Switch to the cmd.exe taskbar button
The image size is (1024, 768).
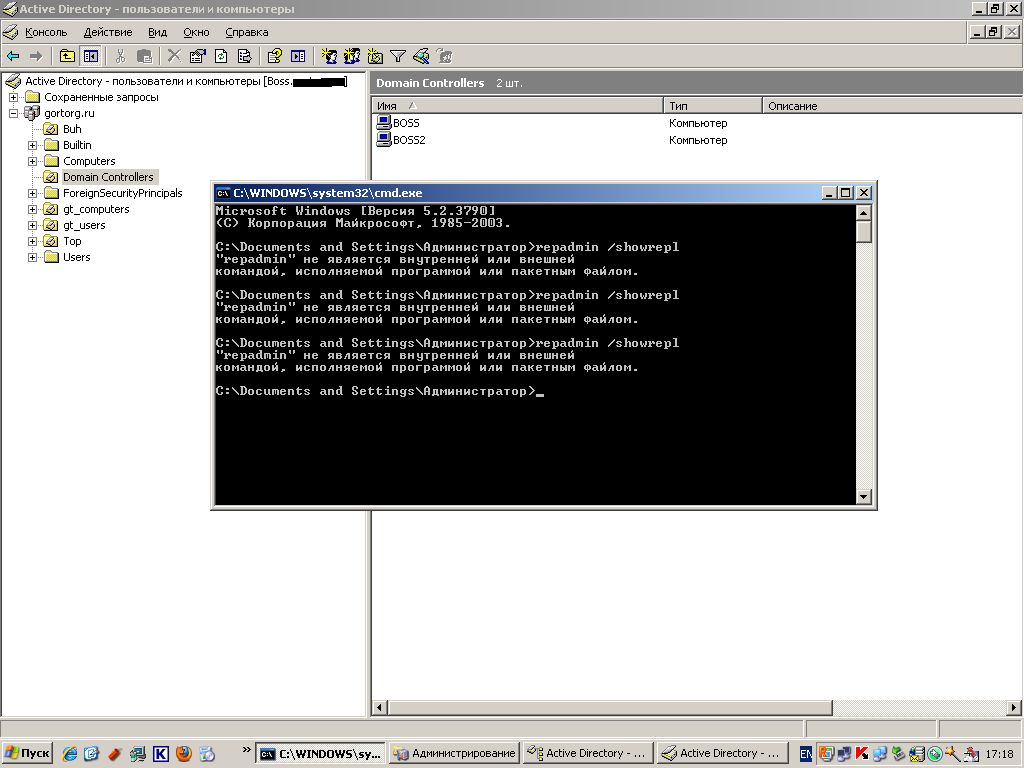click(x=320, y=754)
